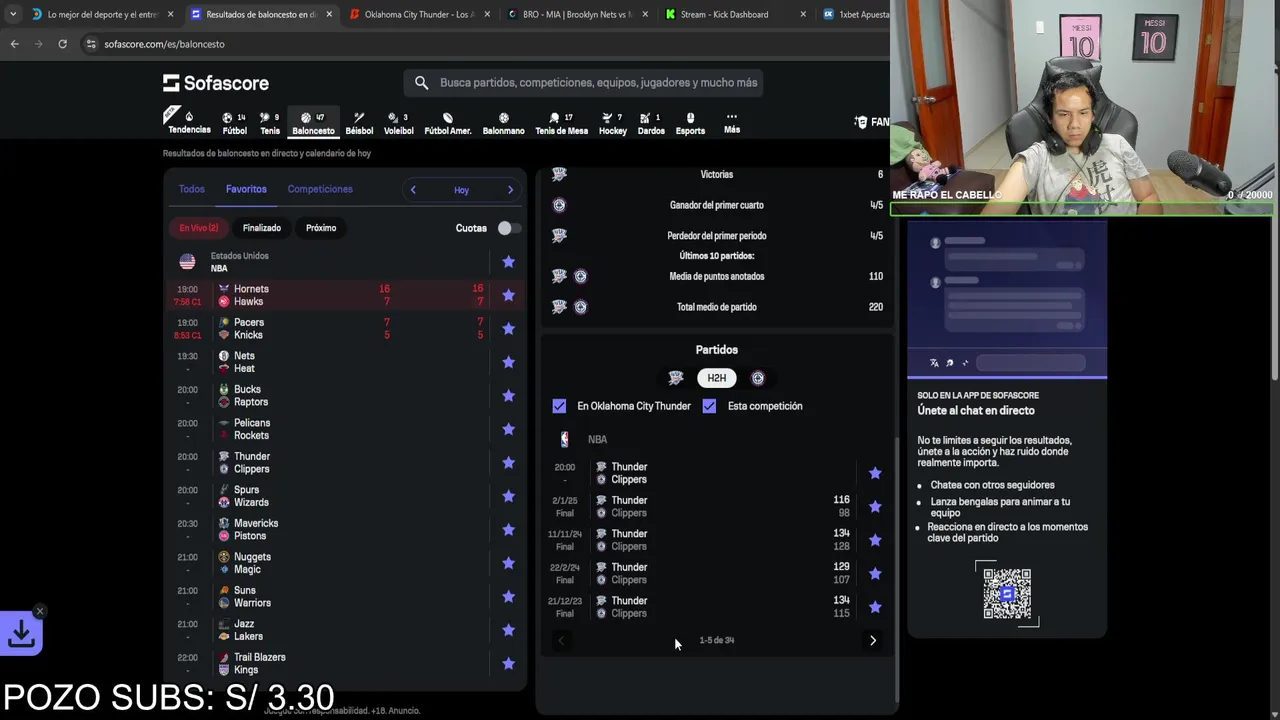Image resolution: width=1280 pixels, height=720 pixels.
Task: Click the Sofascore app QR code
Action: click(x=1007, y=594)
